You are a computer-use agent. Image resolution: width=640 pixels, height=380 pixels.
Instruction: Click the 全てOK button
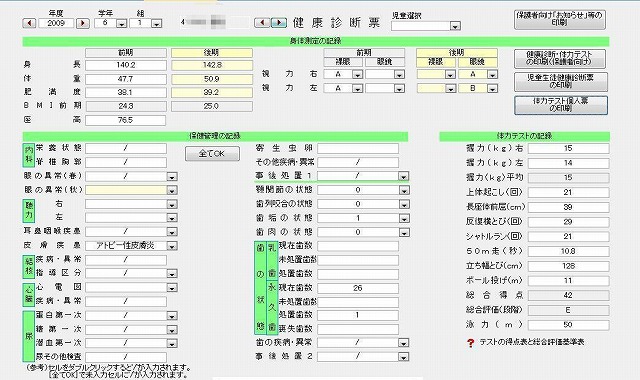tap(212, 154)
